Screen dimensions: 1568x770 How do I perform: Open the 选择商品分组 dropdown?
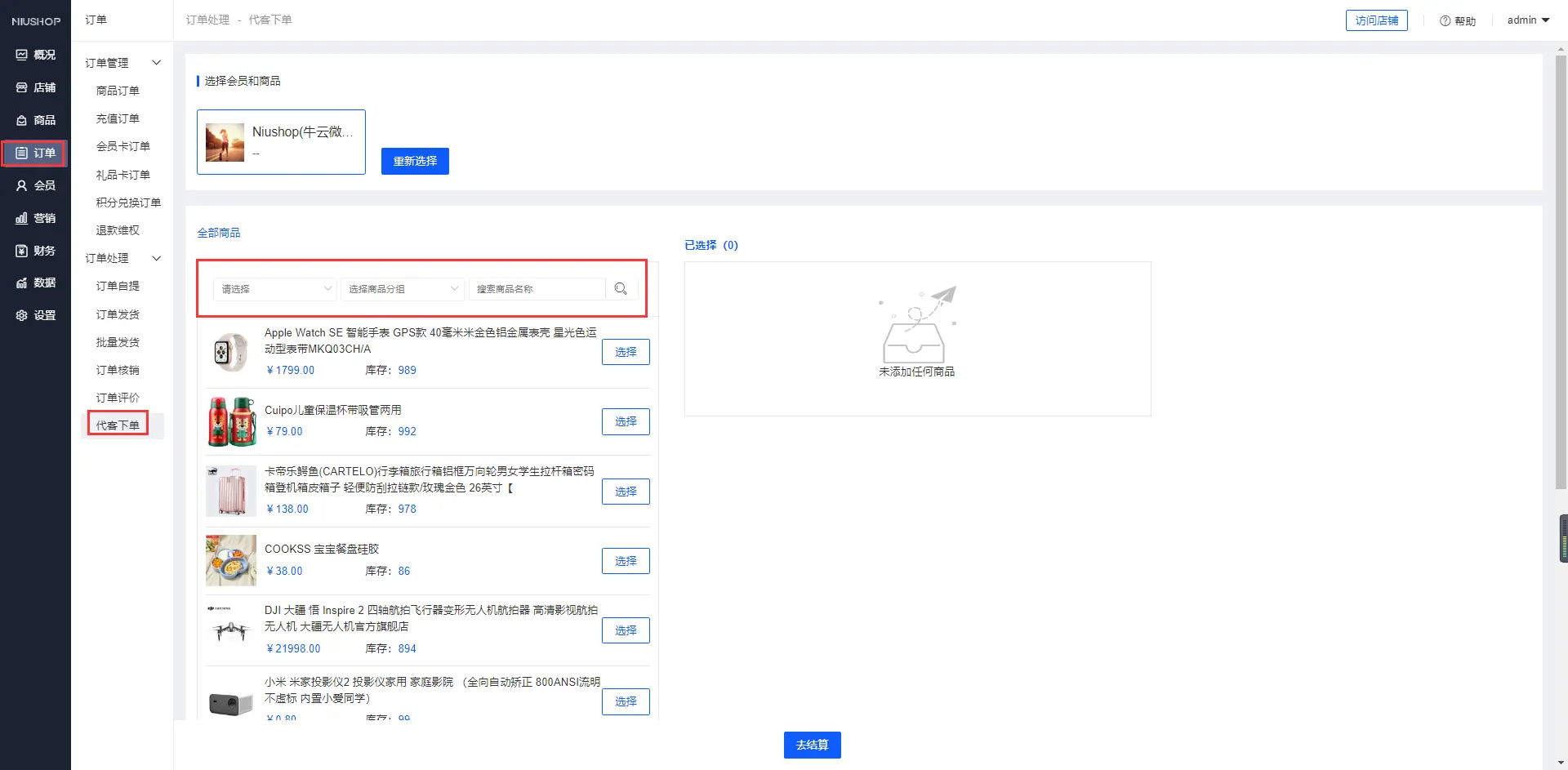click(403, 289)
